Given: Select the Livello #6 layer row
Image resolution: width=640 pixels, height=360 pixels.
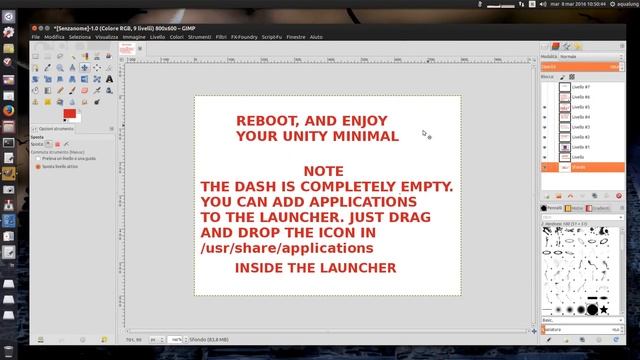Looking at the screenshot, I should point(583,97).
